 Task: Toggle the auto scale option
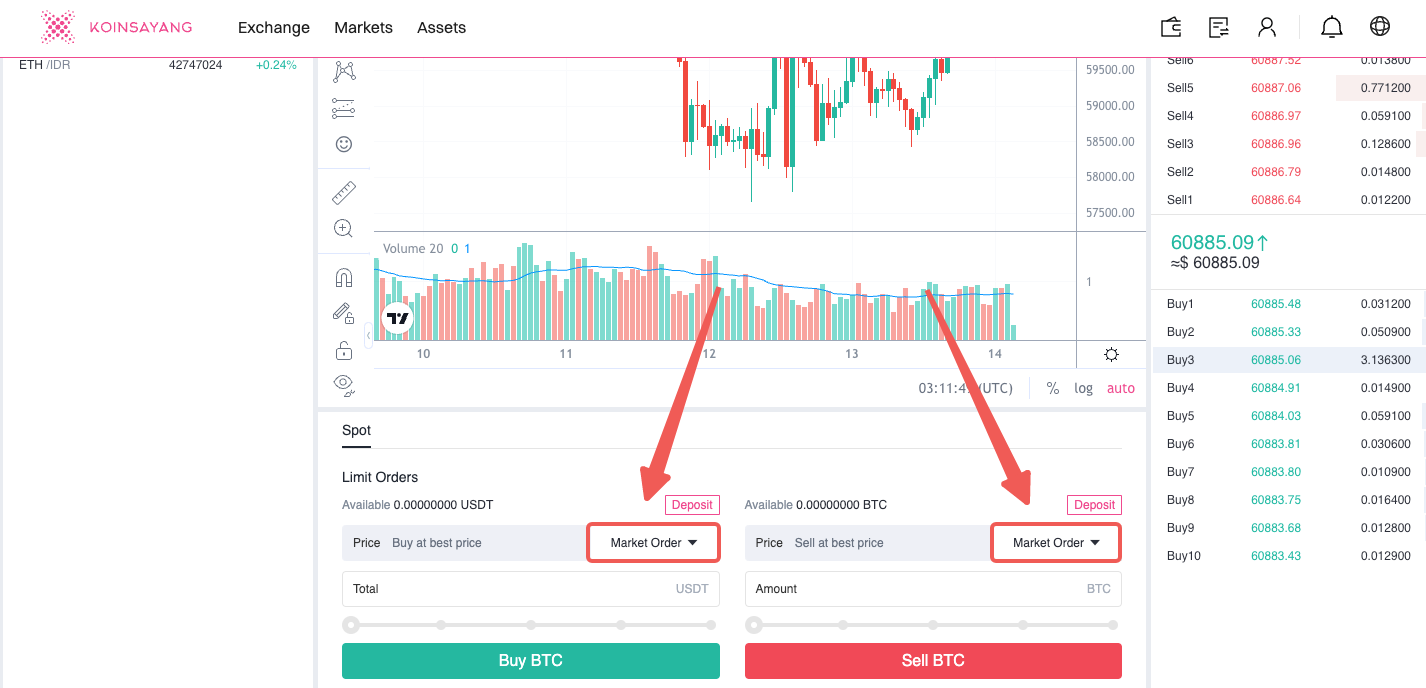tap(1121, 388)
